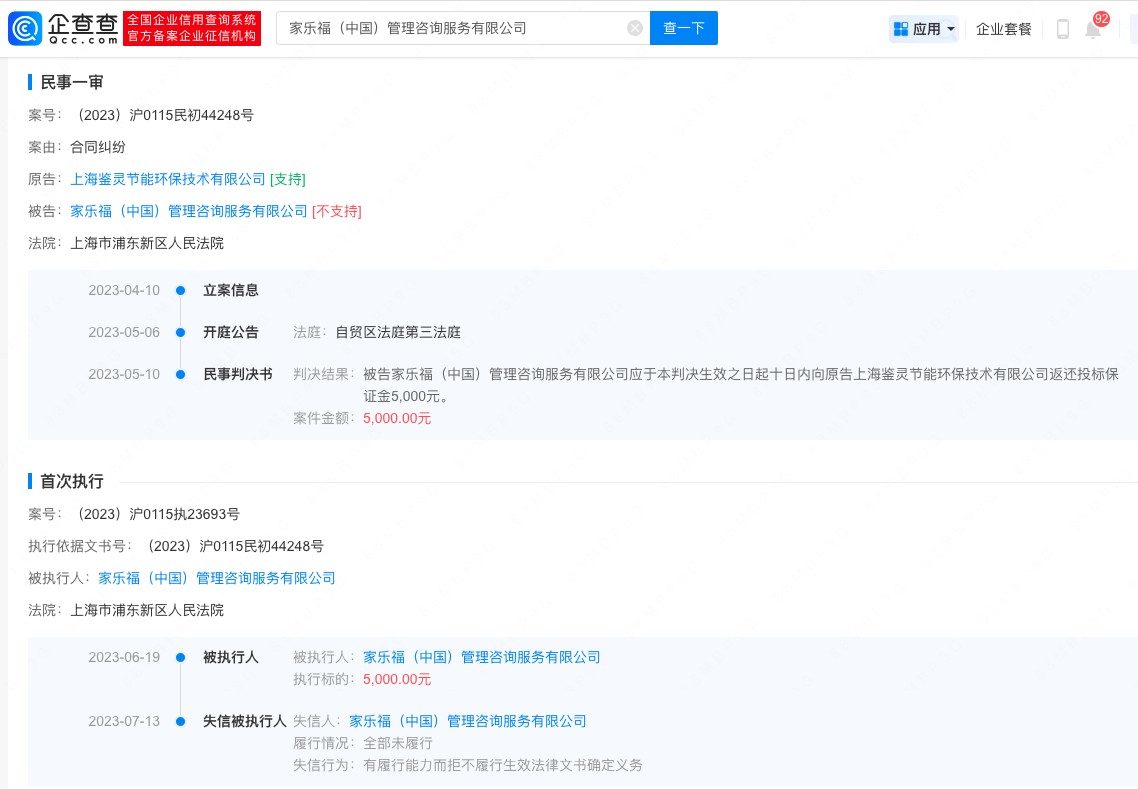1138x789 pixels.
Task: Click the 首次执行 section heading
Action: pos(72,481)
